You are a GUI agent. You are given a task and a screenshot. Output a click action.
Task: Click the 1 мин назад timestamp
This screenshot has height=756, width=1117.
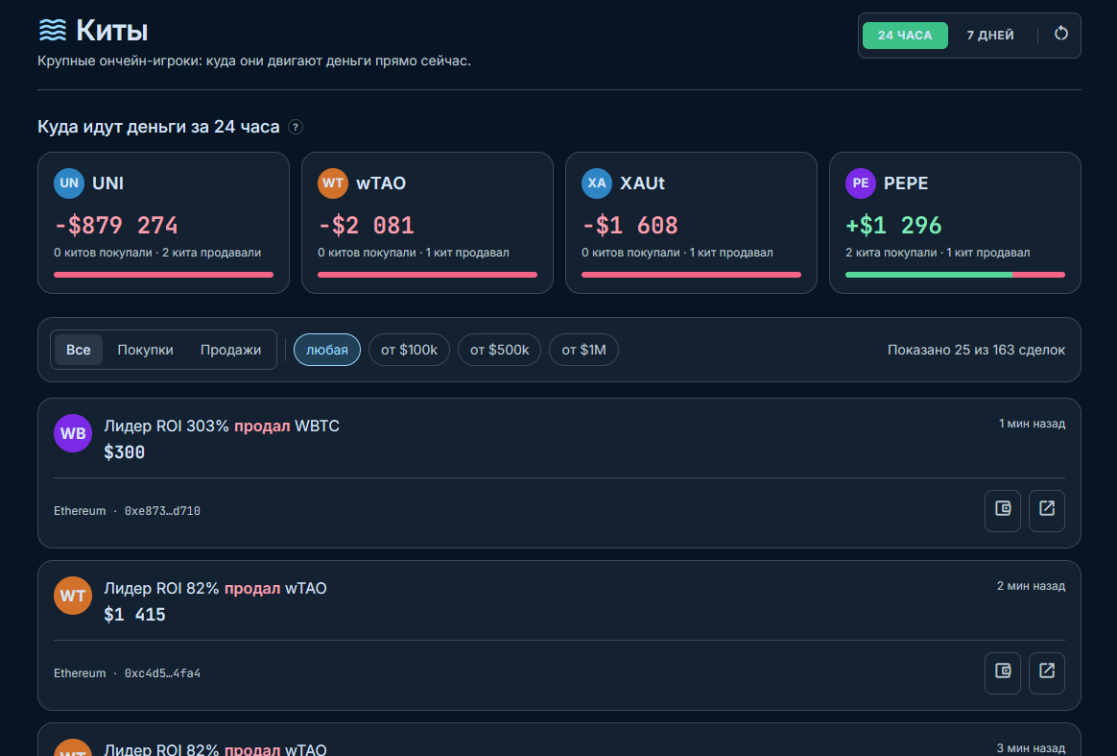[x=1032, y=423]
